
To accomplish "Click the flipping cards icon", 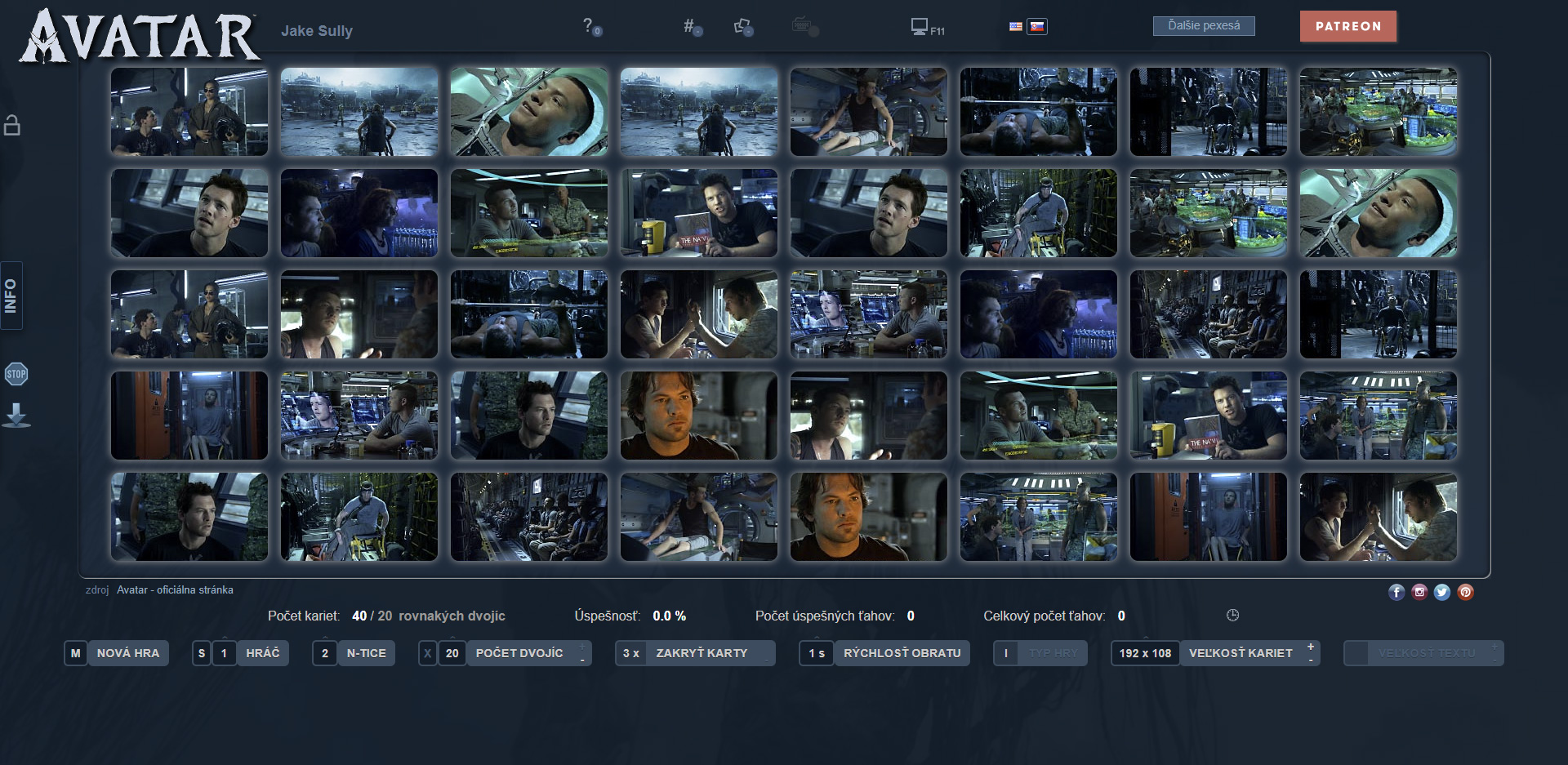I will tap(743, 27).
